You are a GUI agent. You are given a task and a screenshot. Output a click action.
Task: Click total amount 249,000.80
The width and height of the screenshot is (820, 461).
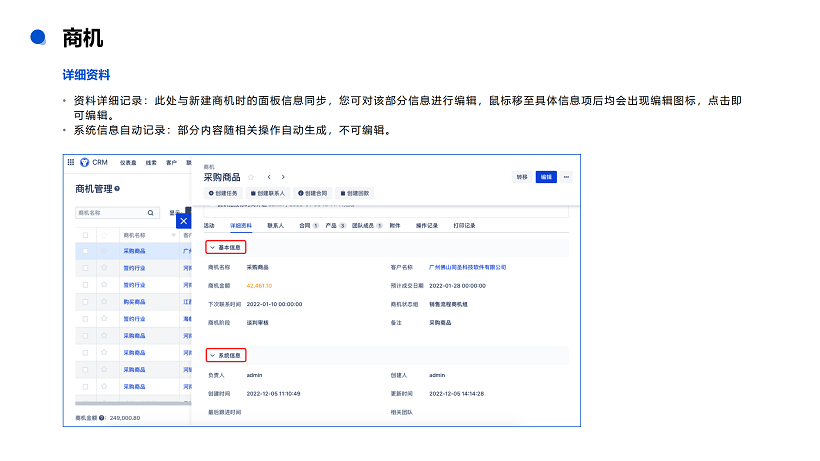(x=125, y=418)
